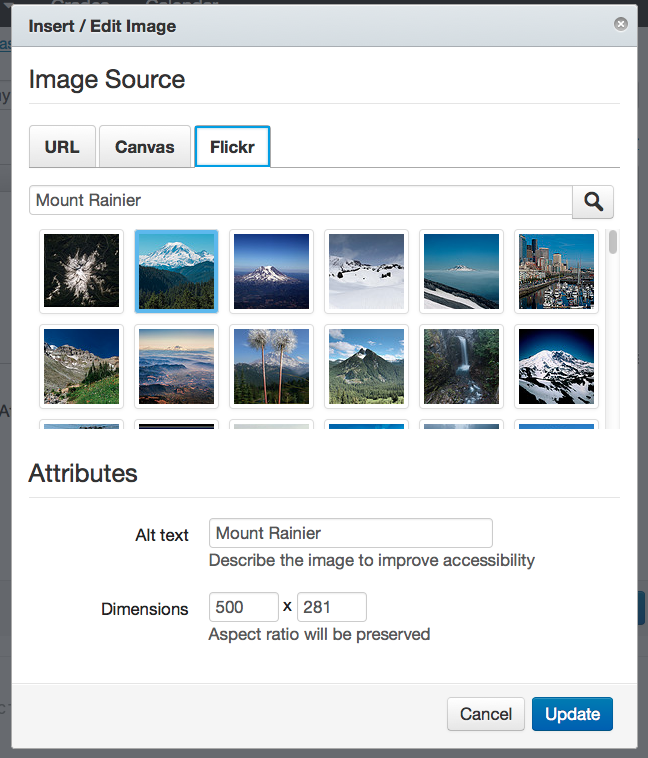Select the Flickr tab
Image resolution: width=648 pixels, height=758 pixels.
(232, 147)
